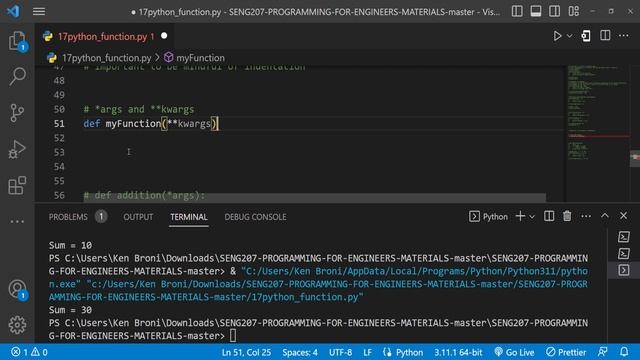Customize layout from title bar
This screenshot has width=640, height=360.
pos(574,11)
